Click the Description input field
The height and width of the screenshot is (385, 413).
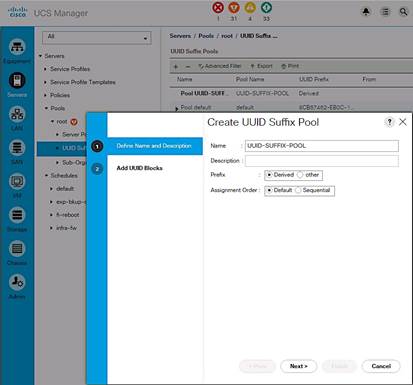pyautogui.click(x=322, y=161)
